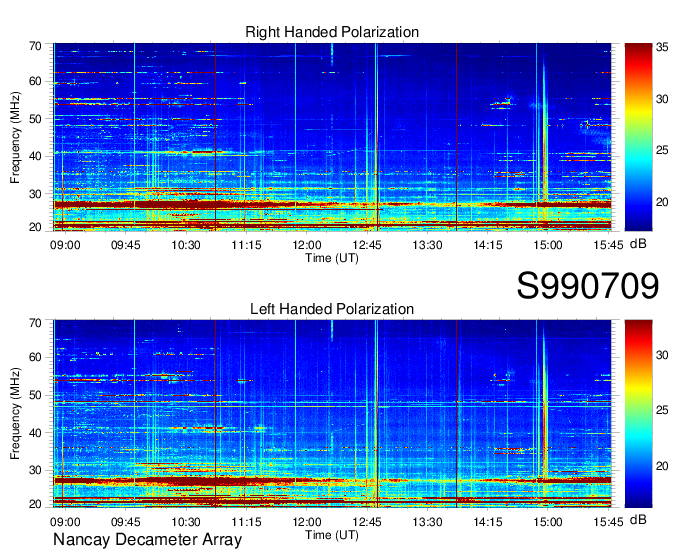Click the 15:45 tick label on bottom plot
680x552 pixels.
point(608,522)
